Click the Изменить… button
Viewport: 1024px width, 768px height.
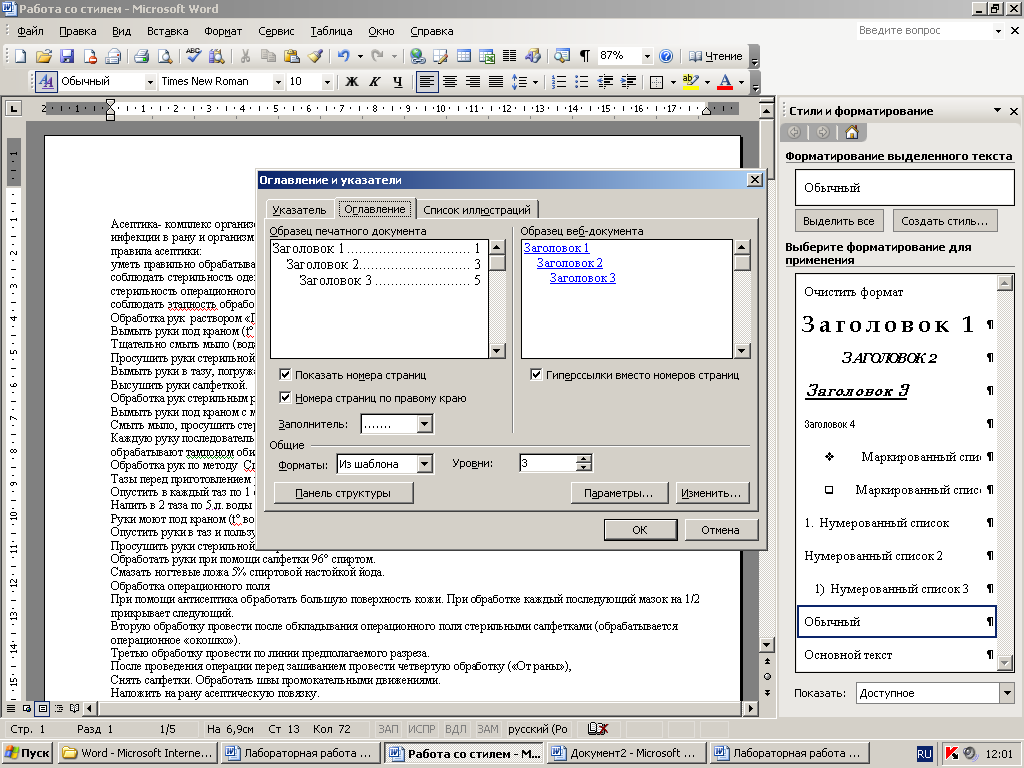click(x=711, y=493)
